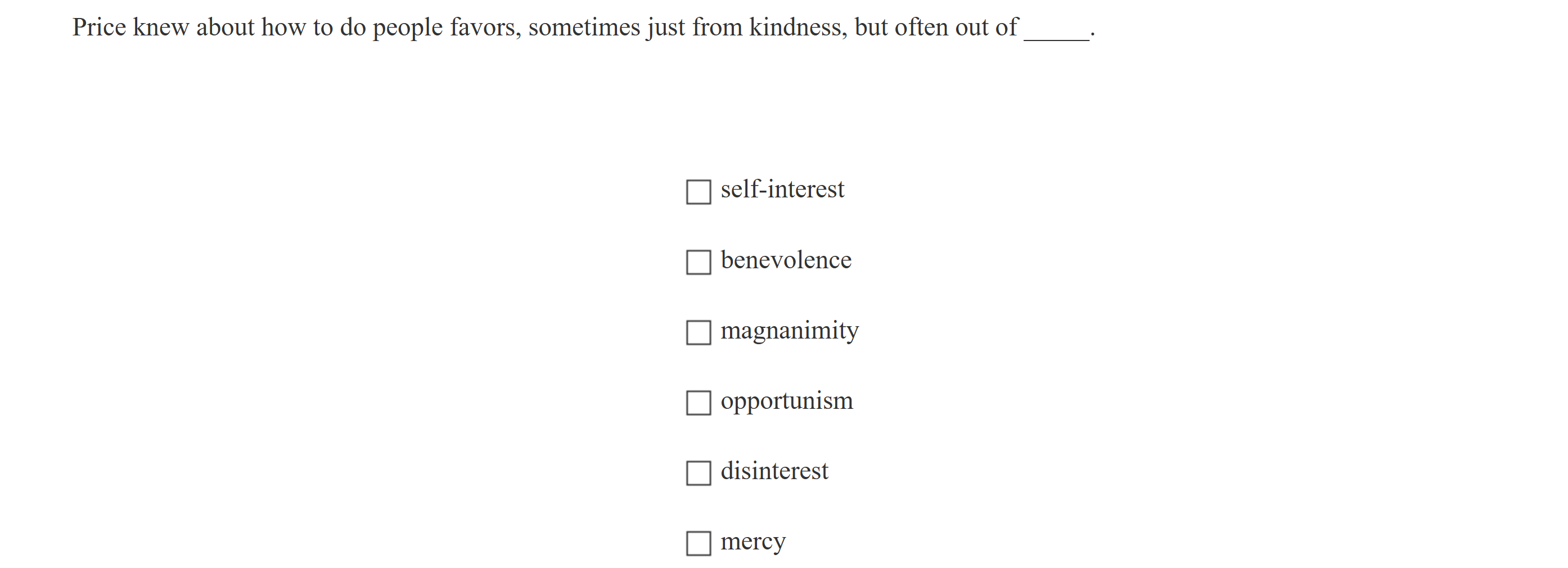Click the "opportunism" answer label
Screen dimensions: 1568x568
[786, 400]
